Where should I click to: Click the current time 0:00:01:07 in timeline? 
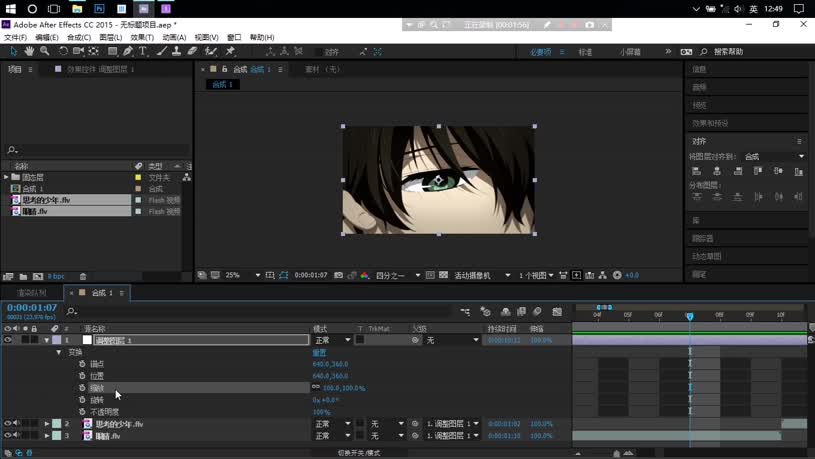32,308
